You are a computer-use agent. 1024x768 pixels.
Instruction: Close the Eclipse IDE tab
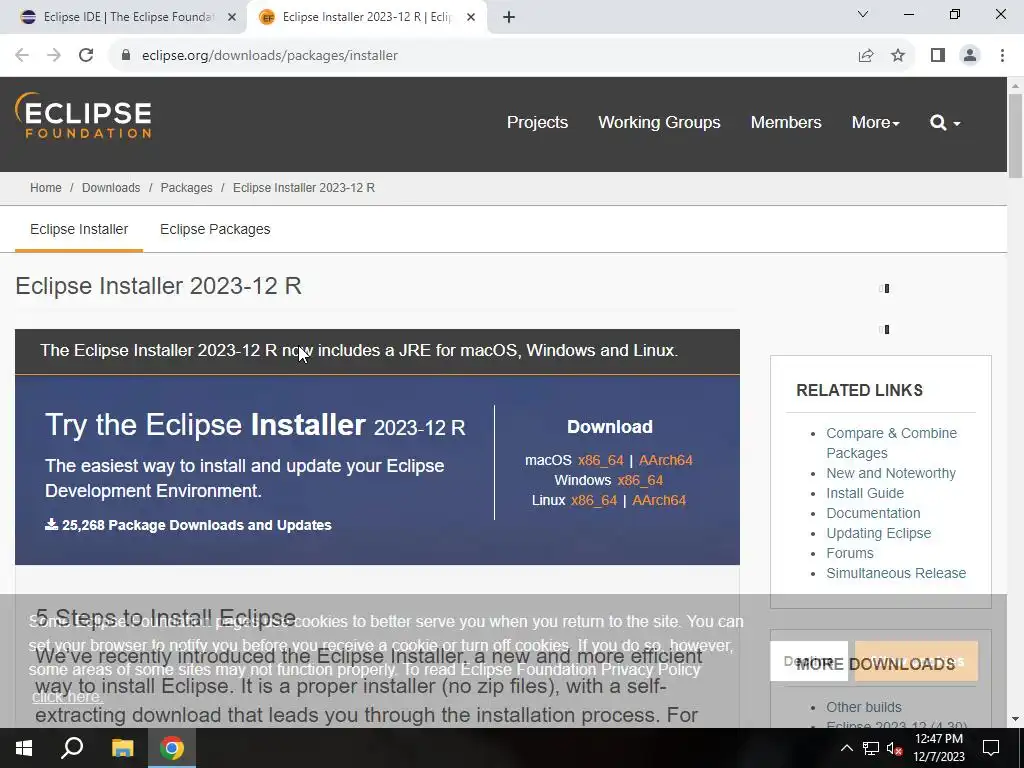click(x=232, y=17)
